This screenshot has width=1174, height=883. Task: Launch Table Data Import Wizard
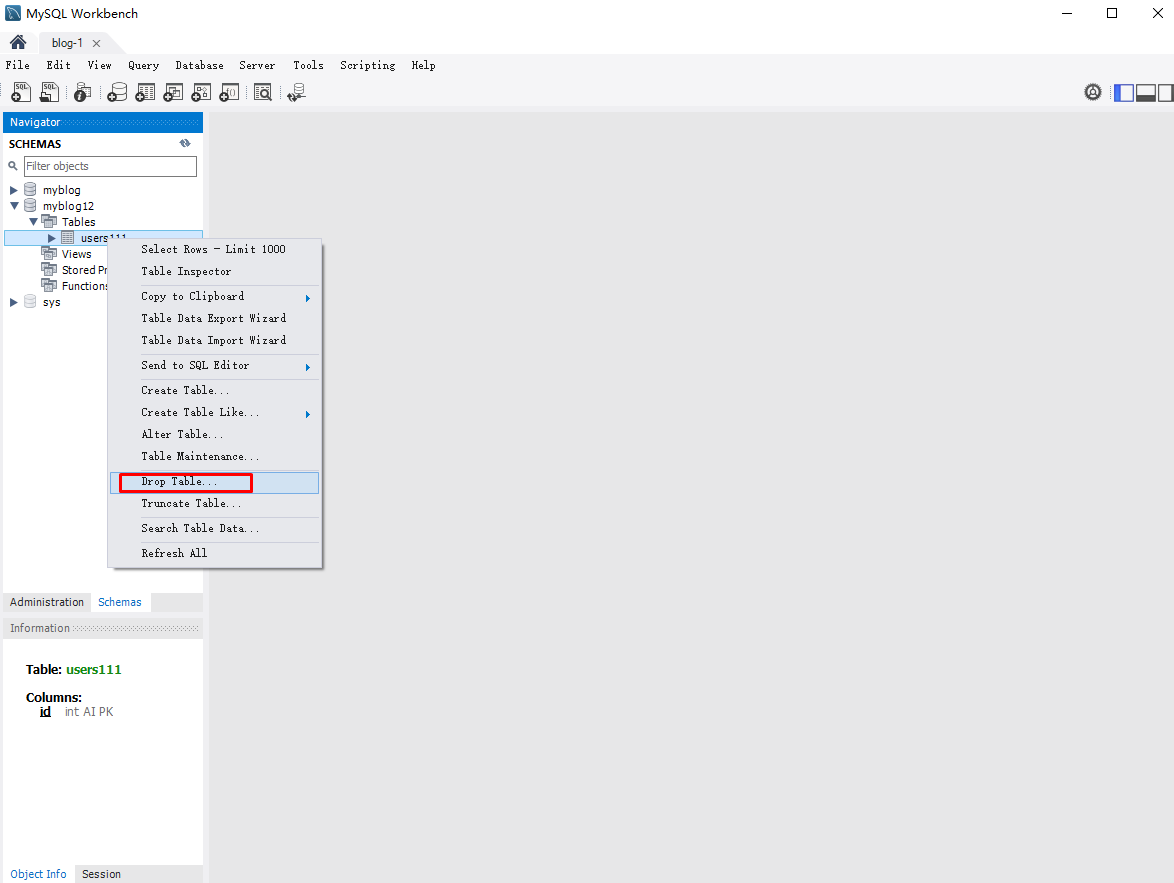(x=214, y=340)
